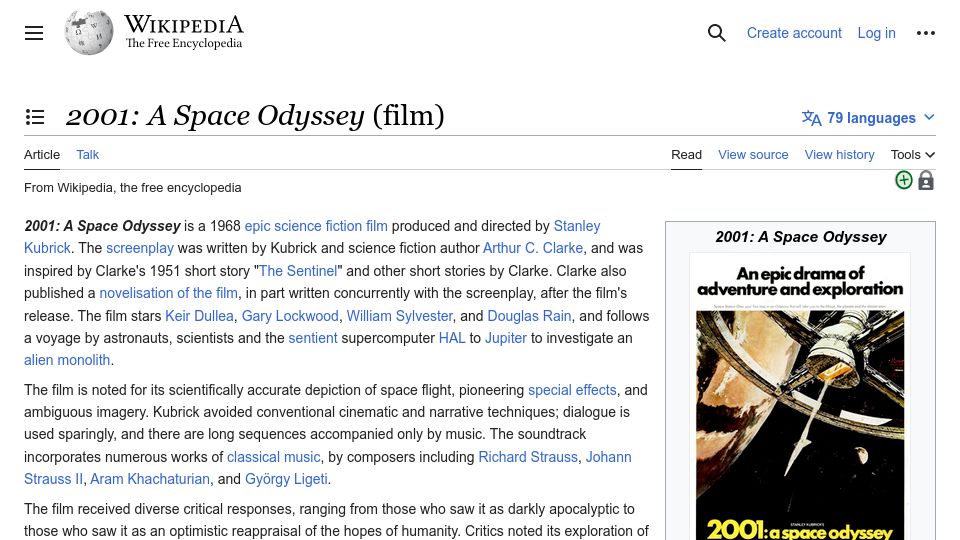The height and width of the screenshot is (540, 960).
Task: Follow the Gary Lockwood link
Action: point(290,316)
